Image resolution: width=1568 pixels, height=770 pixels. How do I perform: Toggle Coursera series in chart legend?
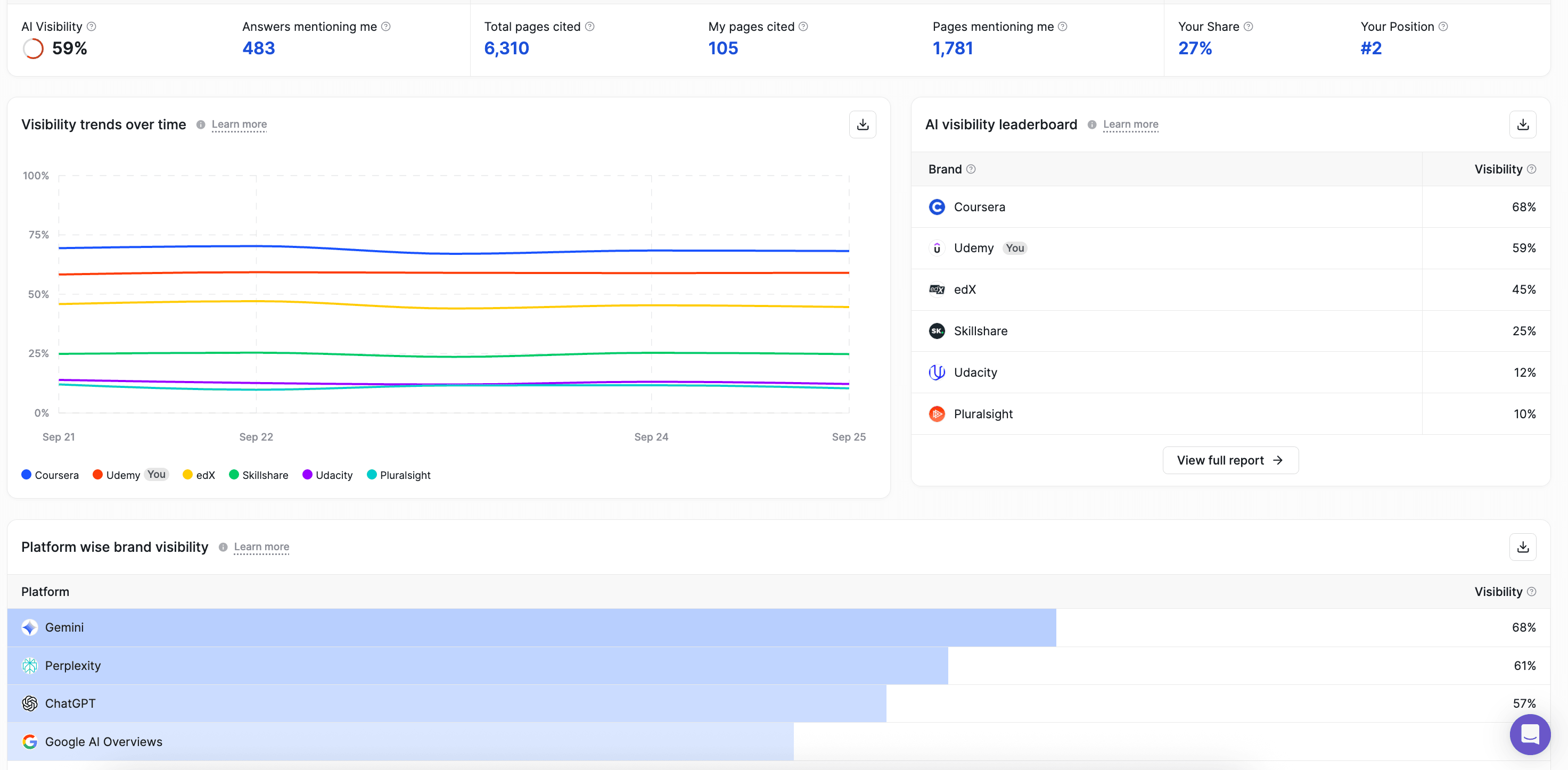pyautogui.click(x=51, y=475)
